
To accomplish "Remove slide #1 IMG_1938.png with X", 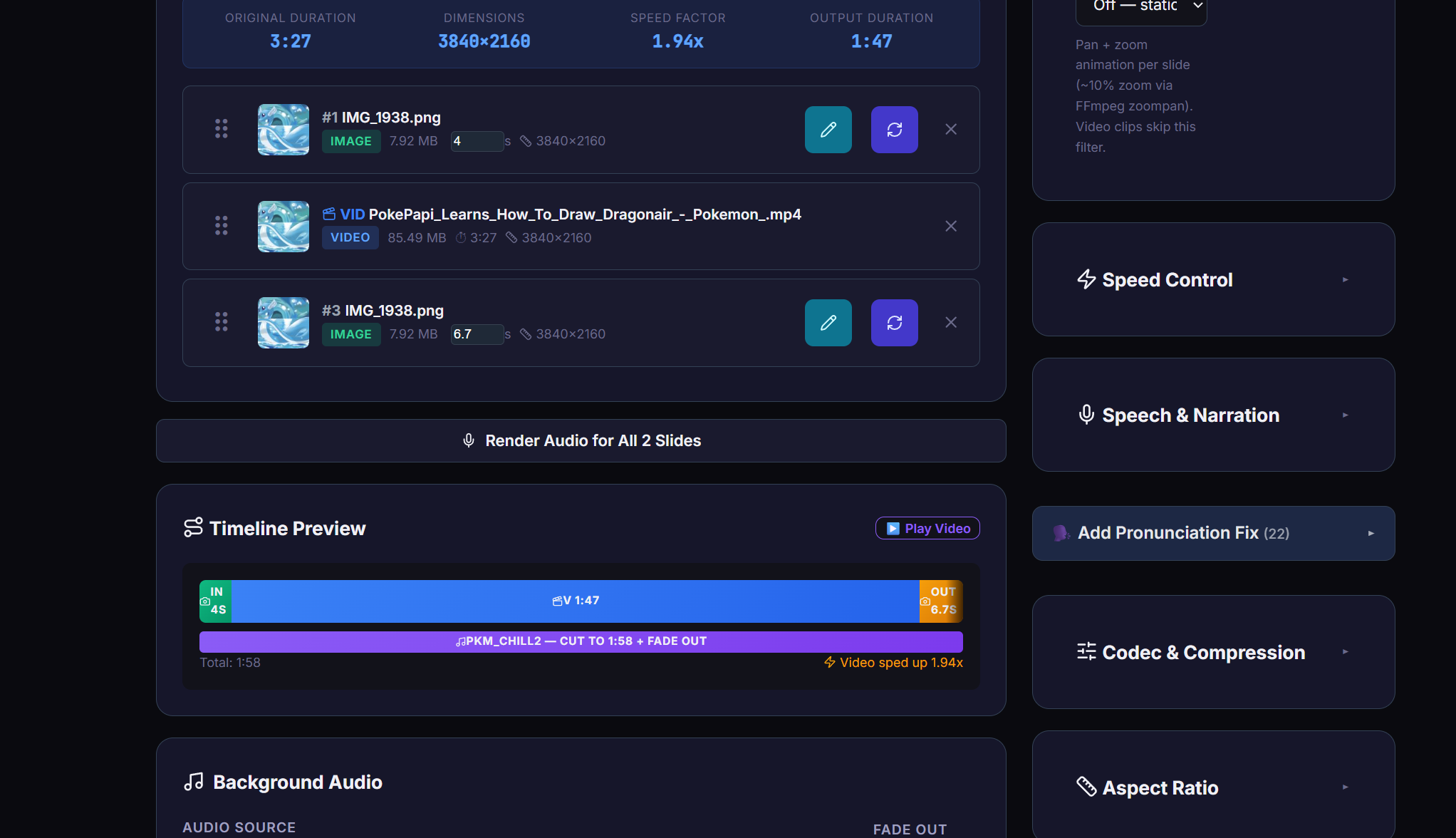I will (951, 129).
